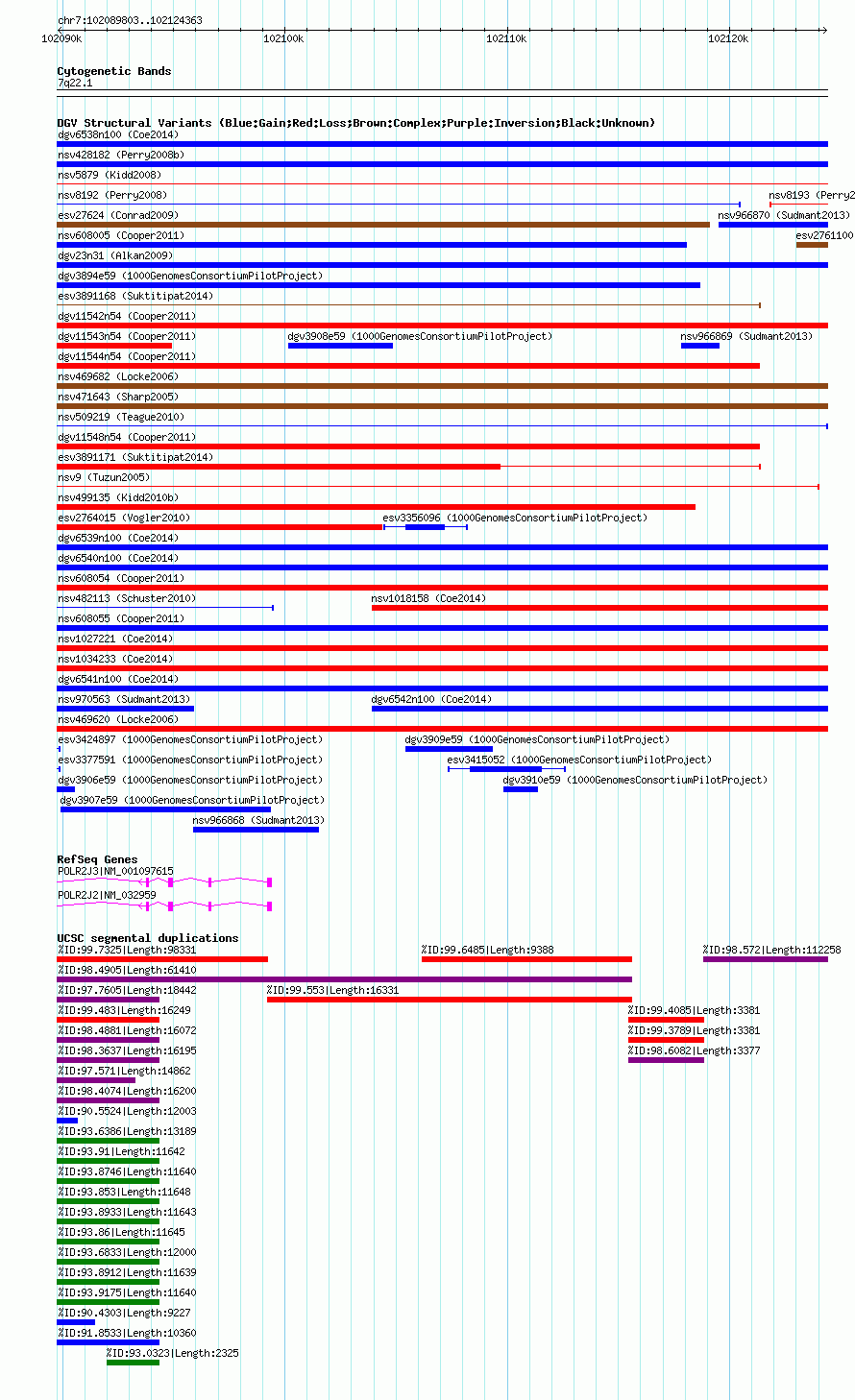Select the esv3356096 variant label
Image resolution: width=855 pixels, height=1400 pixels.
(x=515, y=518)
